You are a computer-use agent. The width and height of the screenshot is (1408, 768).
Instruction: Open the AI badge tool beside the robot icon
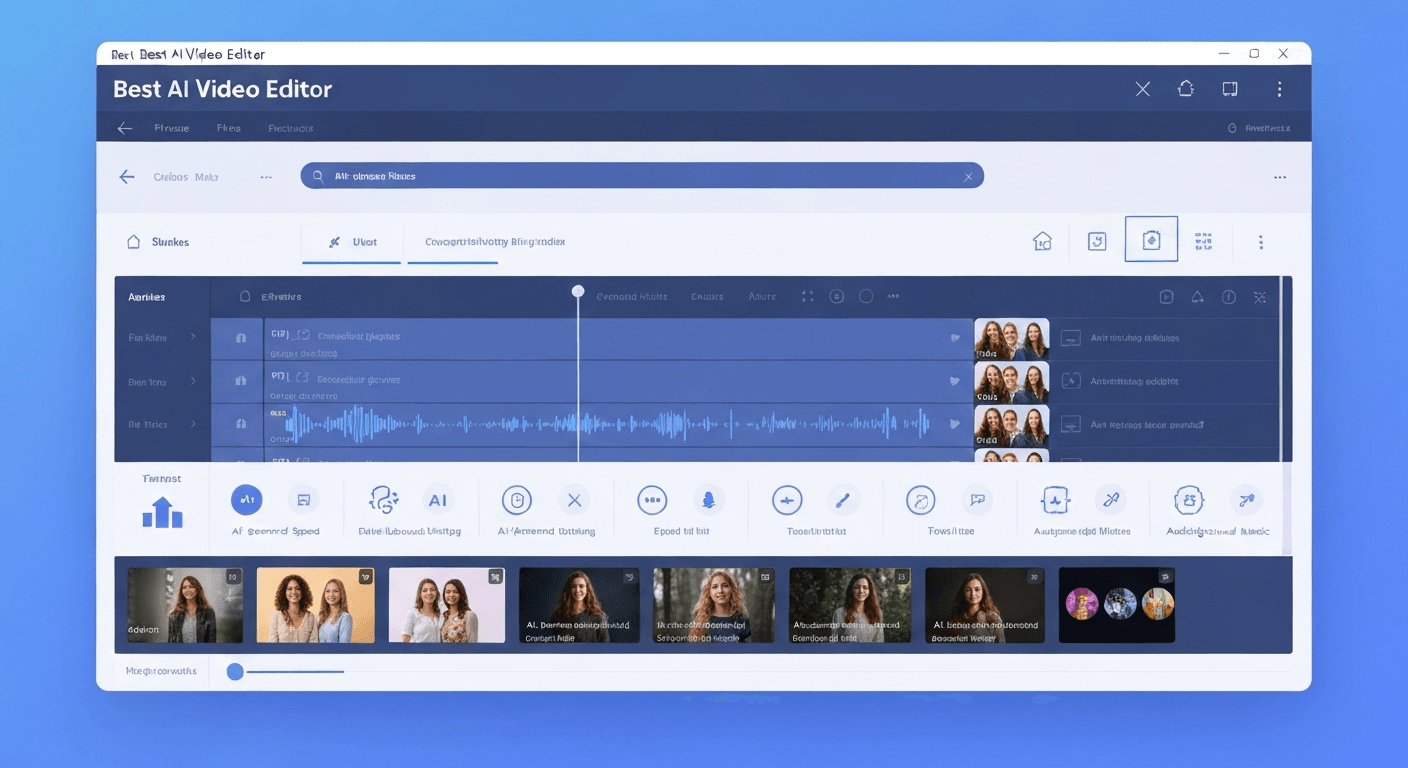(439, 500)
